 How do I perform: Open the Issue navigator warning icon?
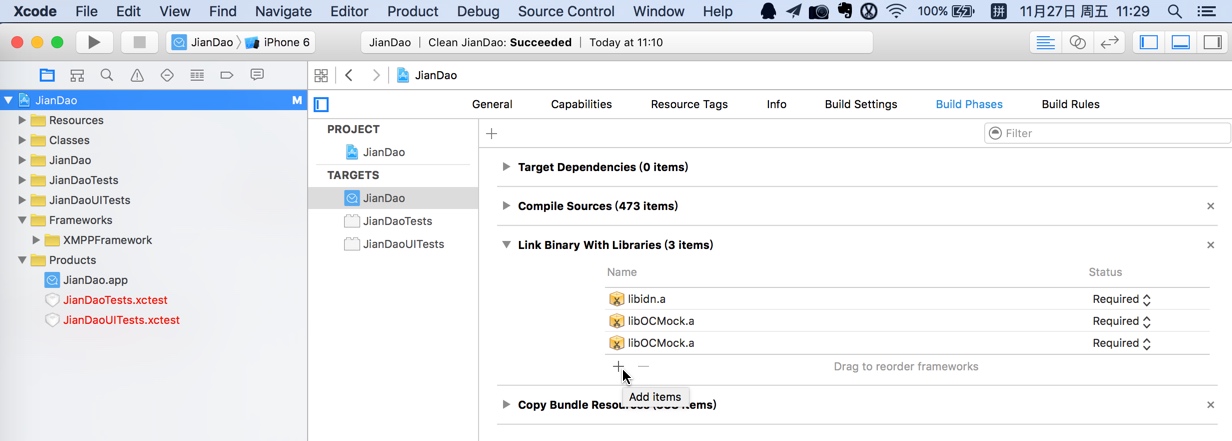pos(137,75)
